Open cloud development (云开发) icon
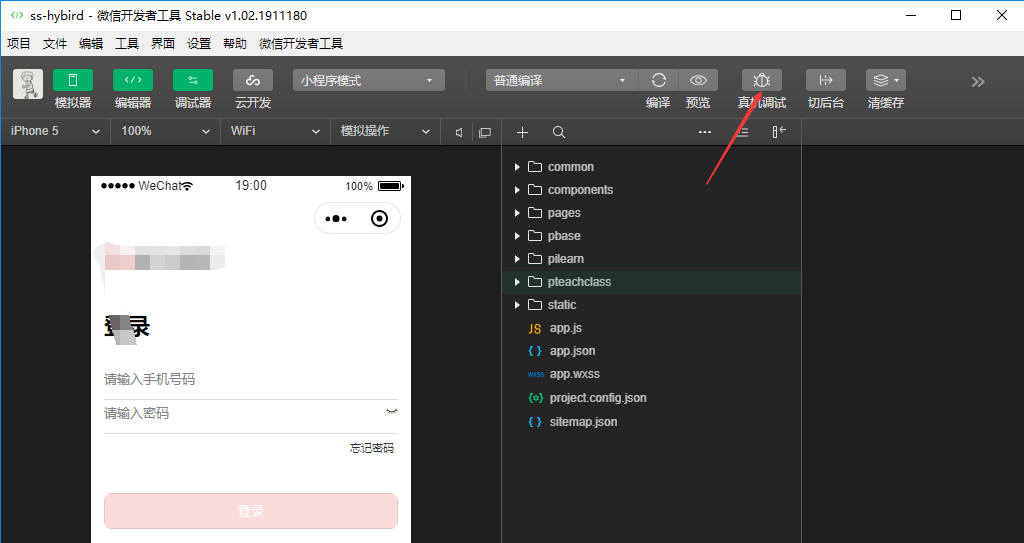The width and height of the screenshot is (1024, 543). pos(252,81)
